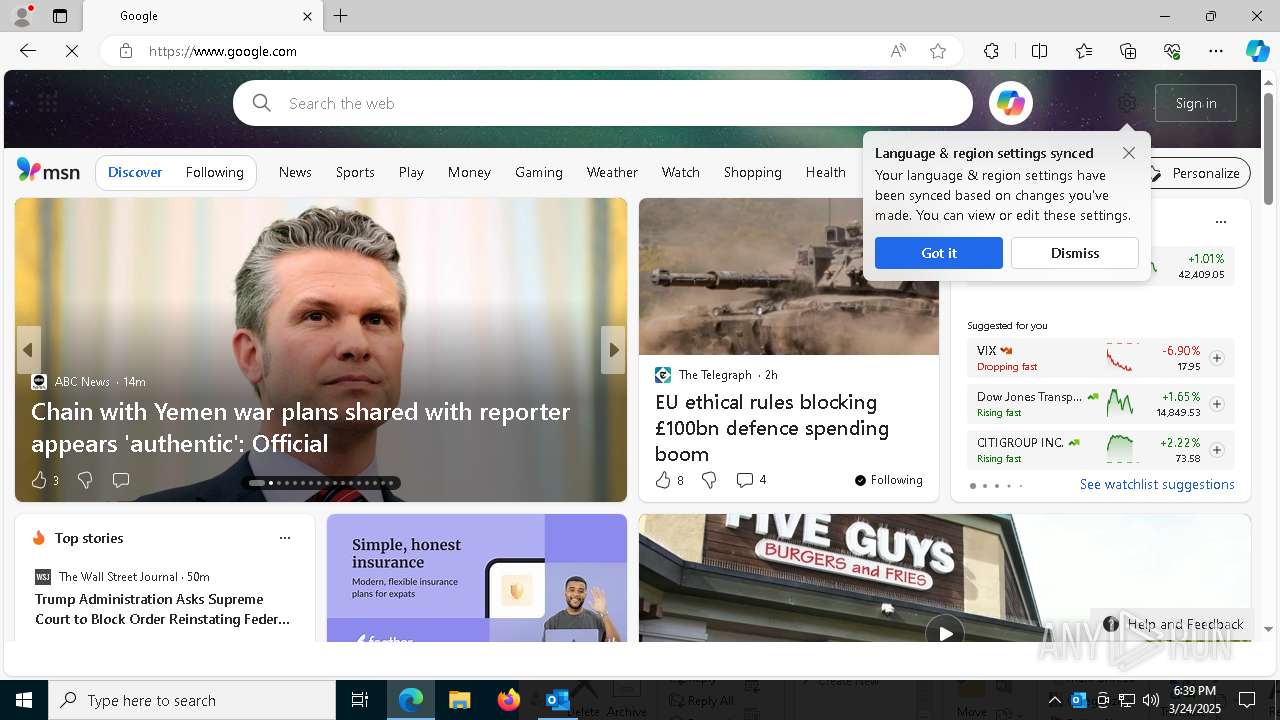This screenshot has height=720, width=1280.
Task: Open the Money category
Action: pyautogui.click(x=469, y=172)
